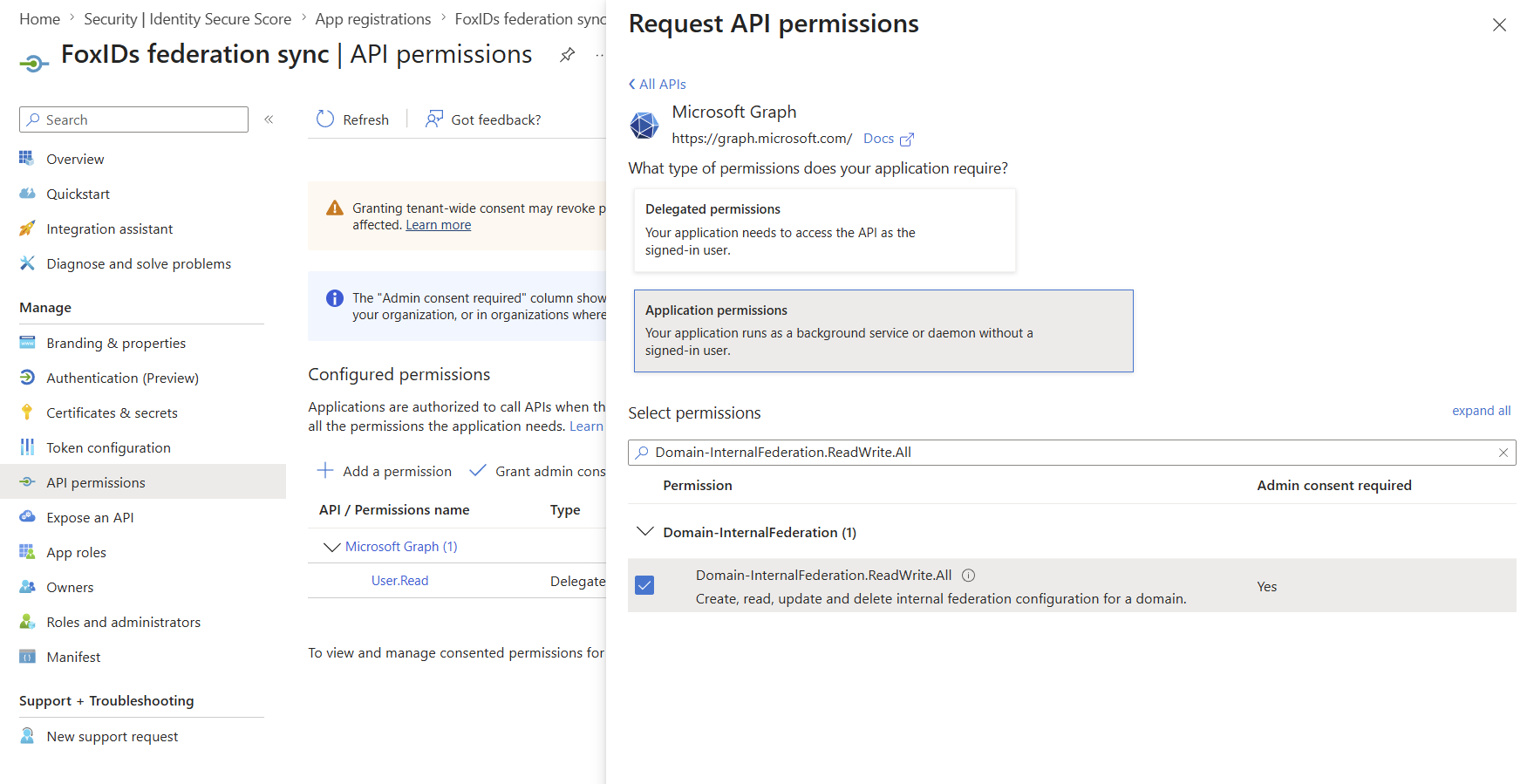1534x784 pixels.
Task: Collapse the Microsoft Graph (1) permissions row
Action: (331, 547)
